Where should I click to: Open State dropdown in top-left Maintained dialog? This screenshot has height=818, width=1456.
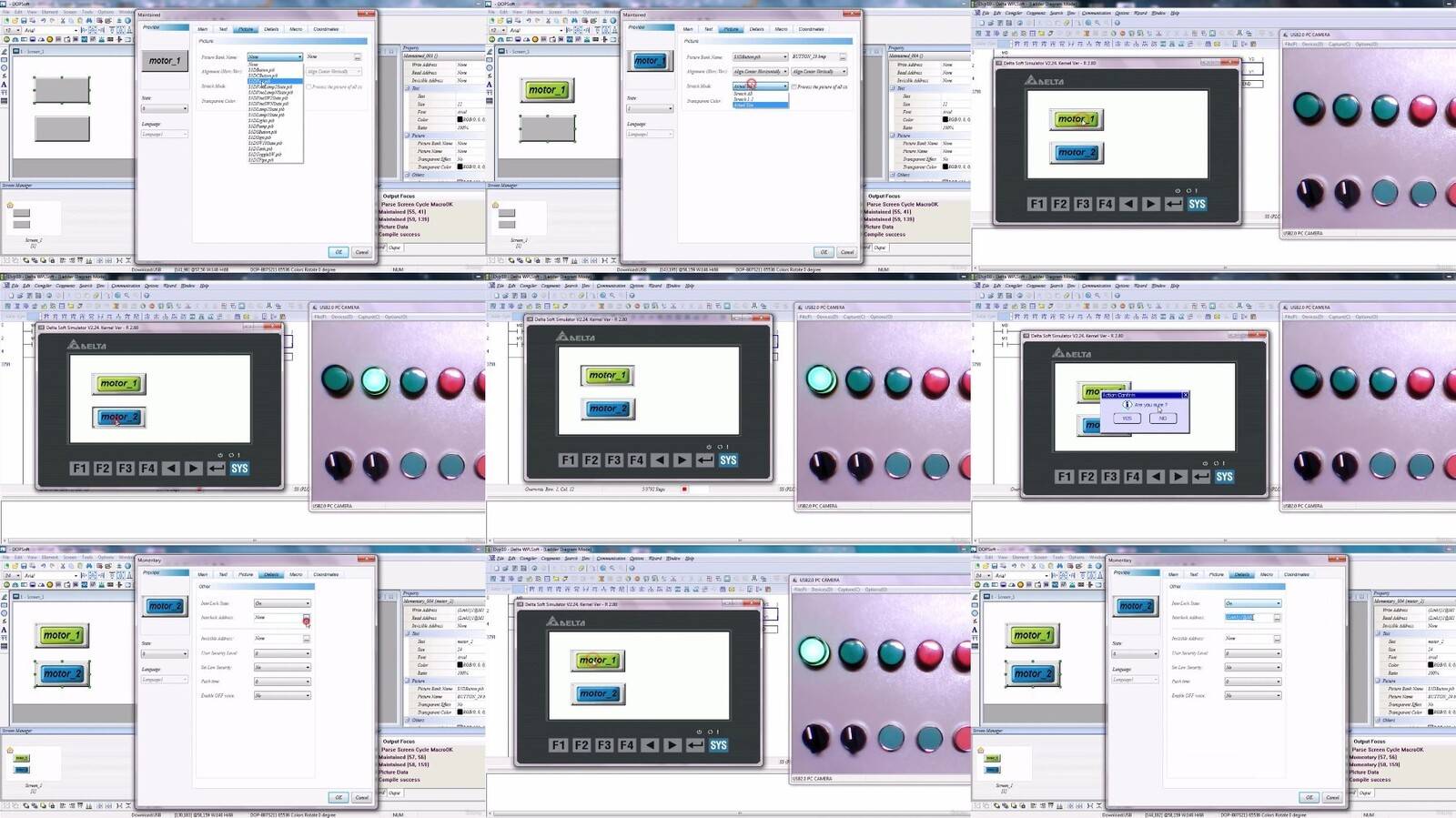165,108
